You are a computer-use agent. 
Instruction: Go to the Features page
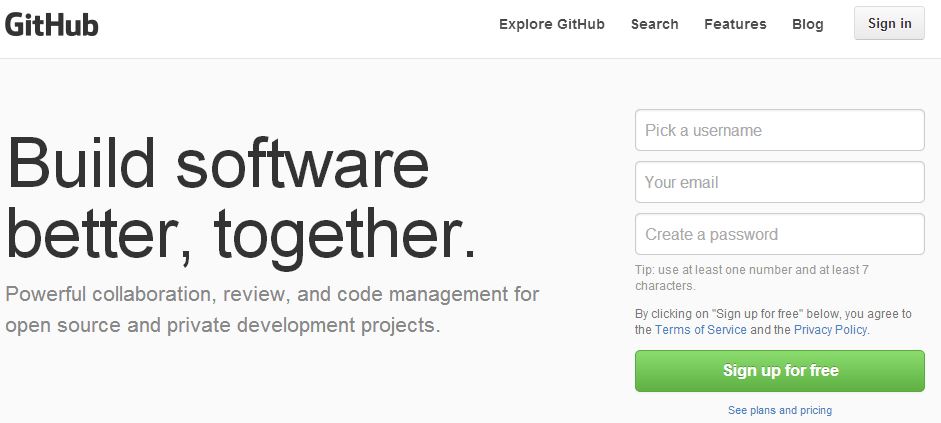coord(735,24)
